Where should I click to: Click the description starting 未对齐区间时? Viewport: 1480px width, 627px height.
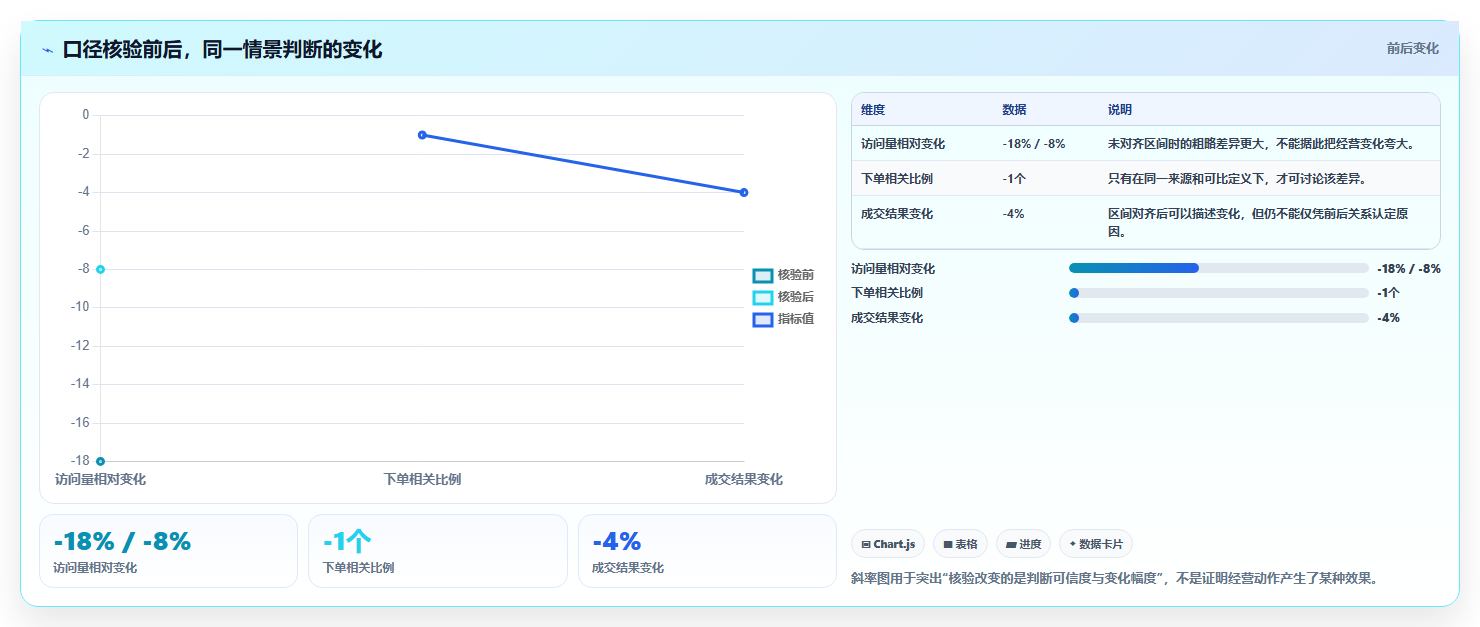coord(1262,144)
